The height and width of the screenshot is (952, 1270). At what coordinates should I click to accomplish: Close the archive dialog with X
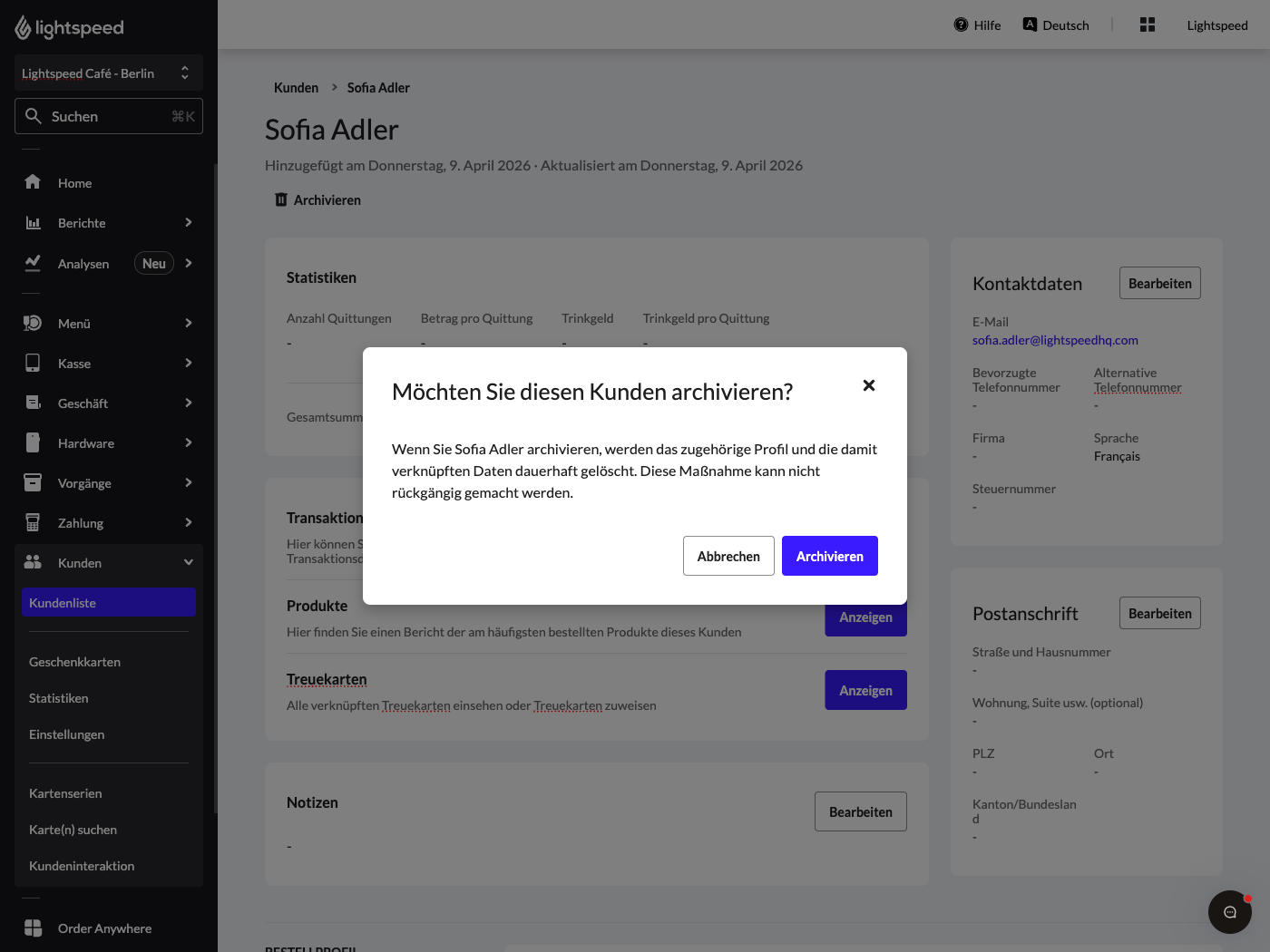[x=869, y=385]
